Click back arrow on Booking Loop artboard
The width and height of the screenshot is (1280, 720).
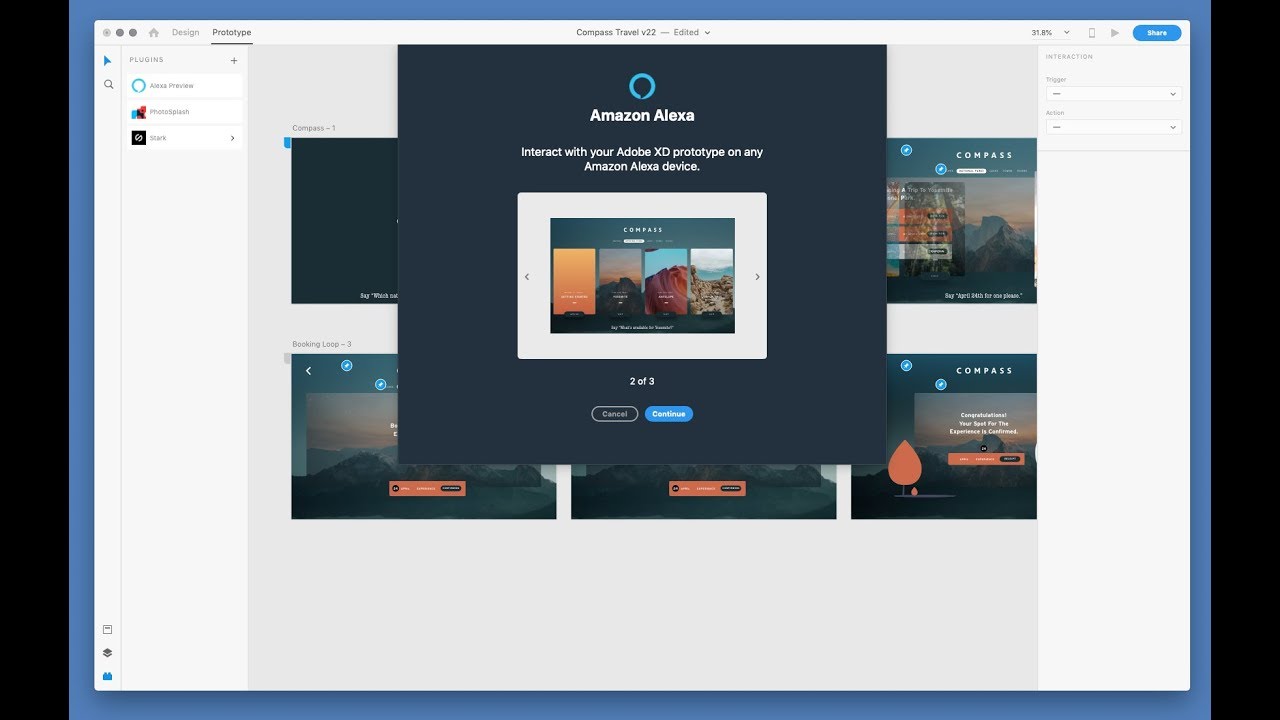(308, 371)
